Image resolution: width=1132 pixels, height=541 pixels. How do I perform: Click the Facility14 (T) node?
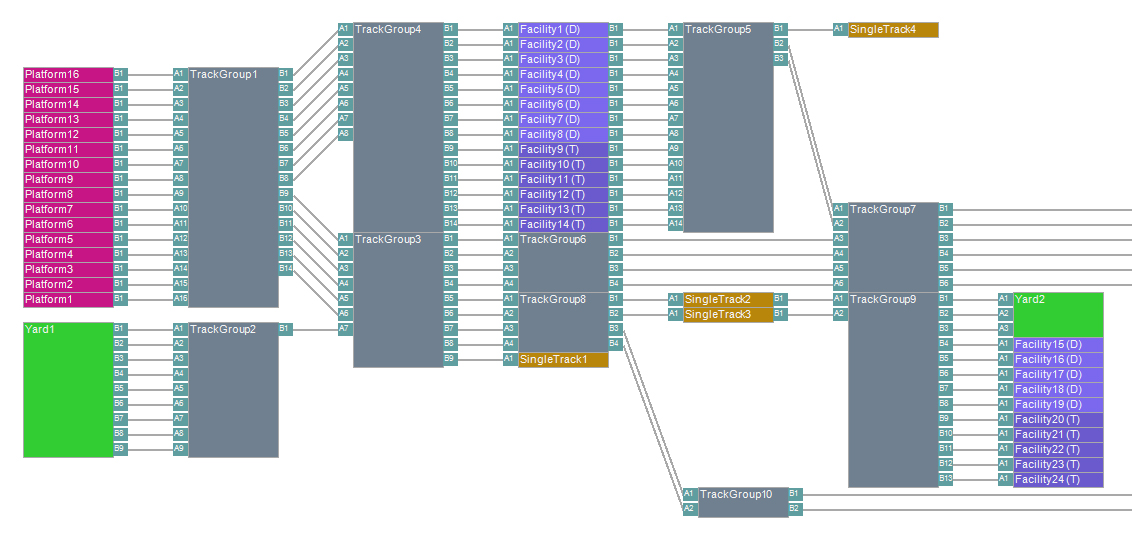tap(563, 225)
